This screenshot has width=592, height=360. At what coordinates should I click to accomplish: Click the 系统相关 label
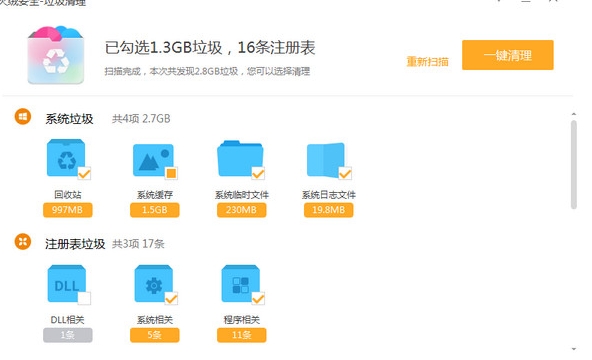click(x=155, y=320)
